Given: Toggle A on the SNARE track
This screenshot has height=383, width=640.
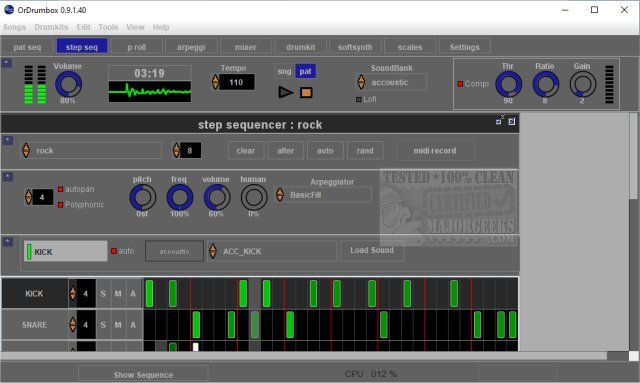Looking at the screenshot, I should click(133, 325).
